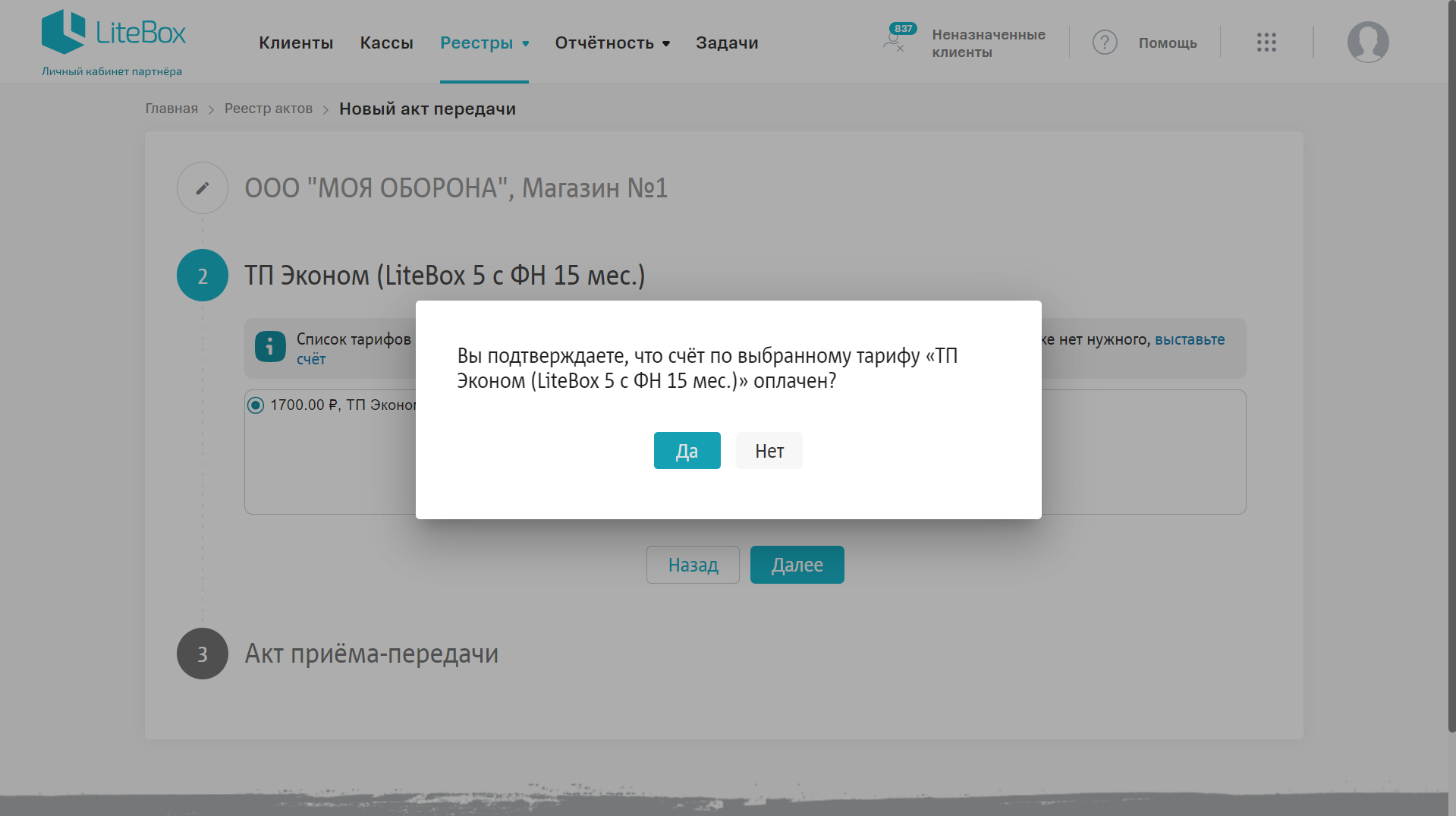The height and width of the screenshot is (816, 1456).
Task: Open the Клиенты menu item
Action: tap(296, 43)
